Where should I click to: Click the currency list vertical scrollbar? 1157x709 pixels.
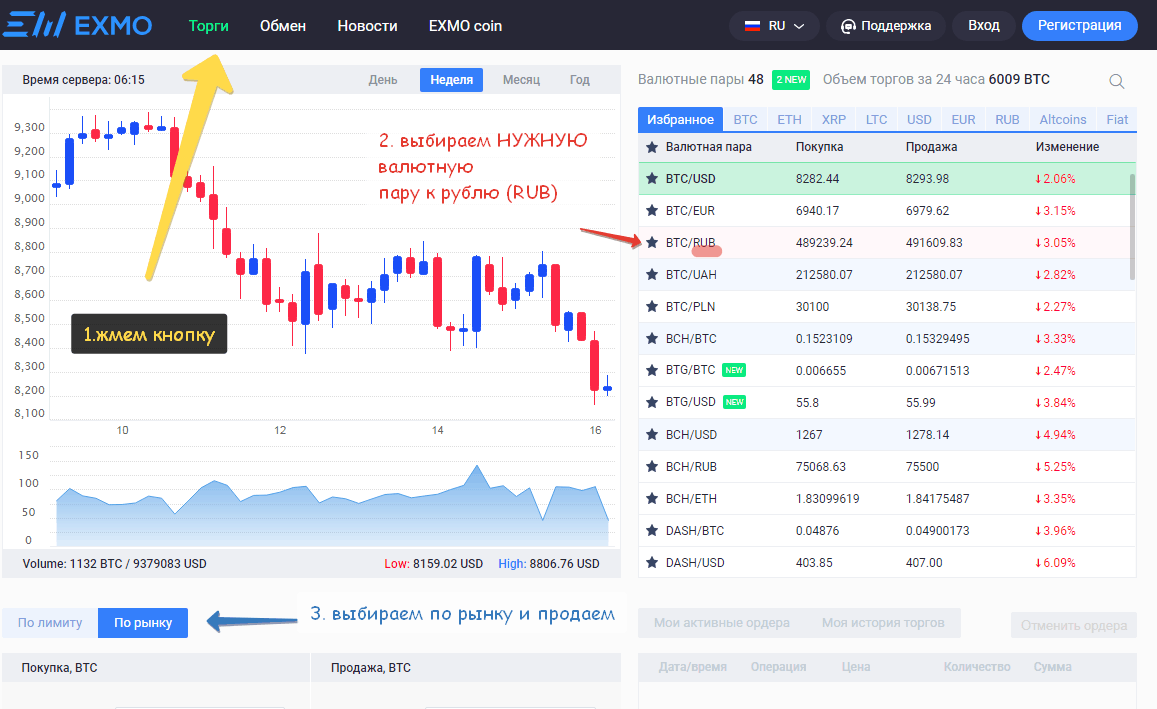[x=1132, y=226]
